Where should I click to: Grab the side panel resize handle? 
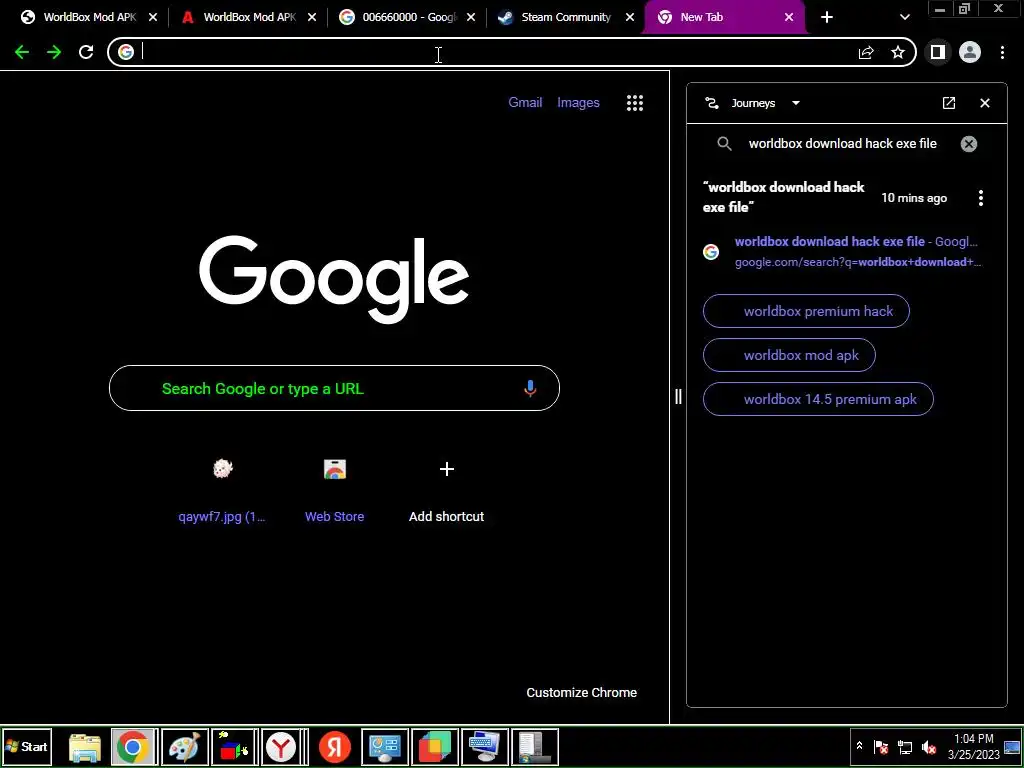(x=678, y=396)
